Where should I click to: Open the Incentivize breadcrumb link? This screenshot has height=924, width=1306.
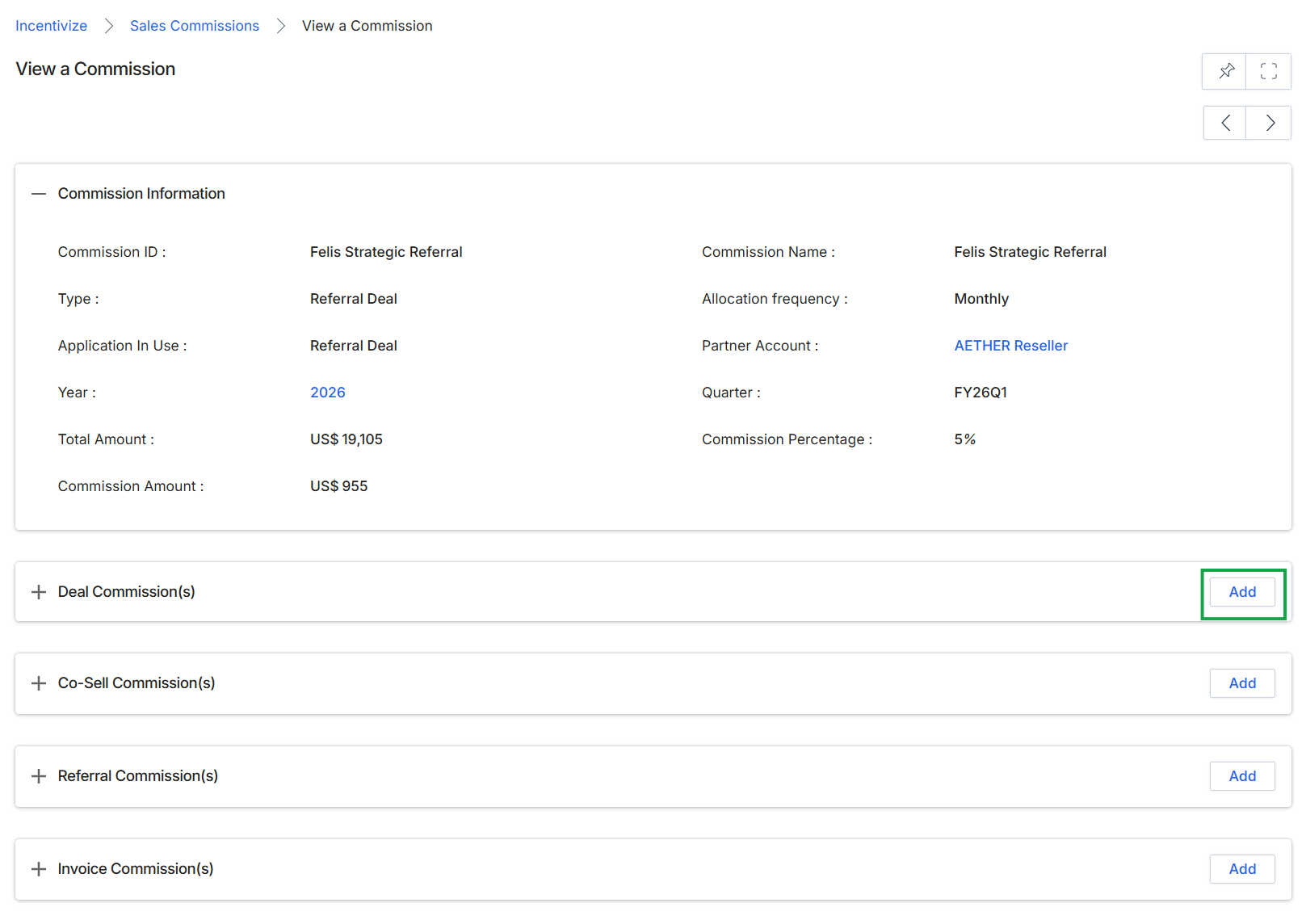52,26
